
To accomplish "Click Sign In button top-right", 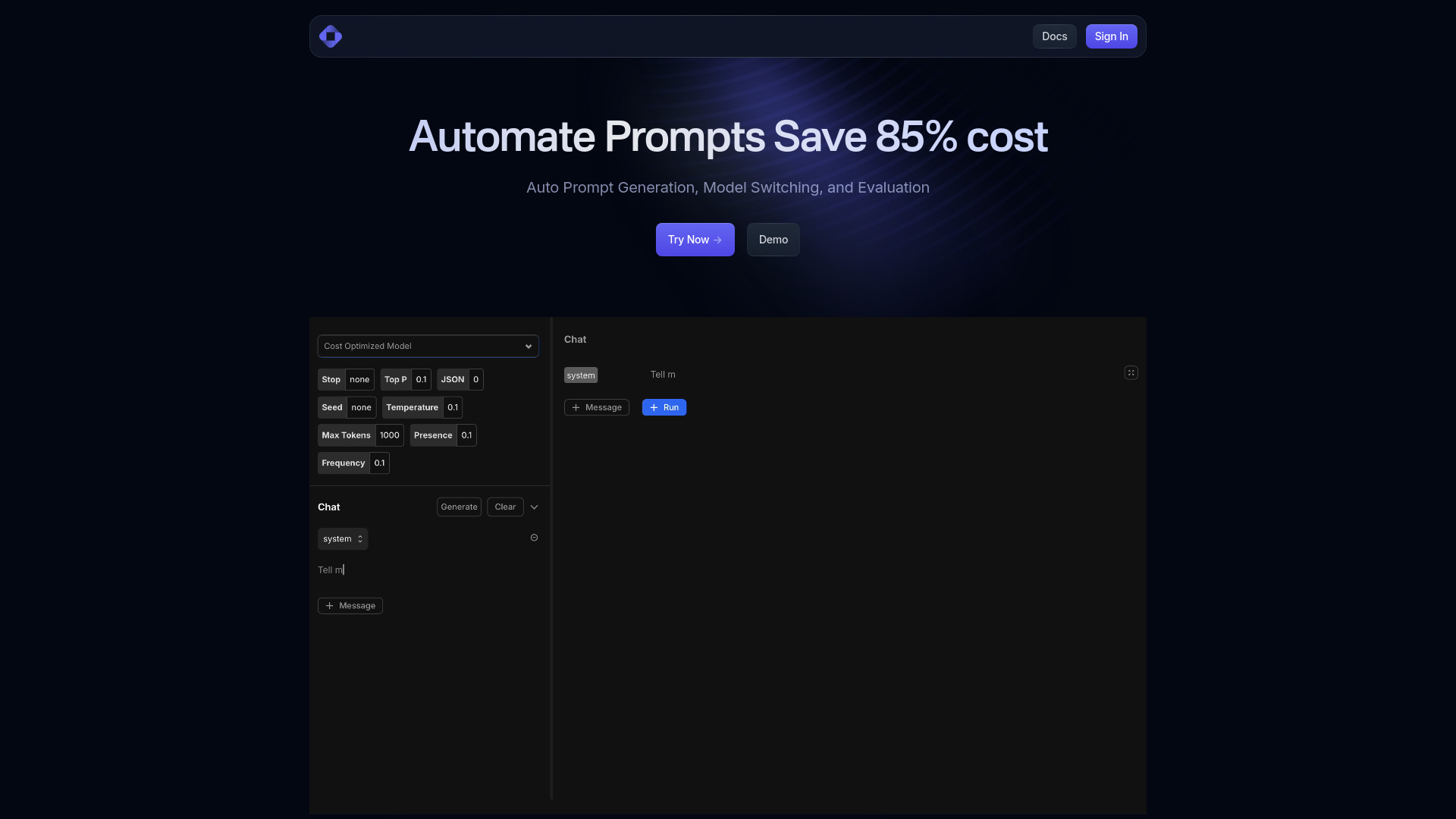I will pos(1111,36).
